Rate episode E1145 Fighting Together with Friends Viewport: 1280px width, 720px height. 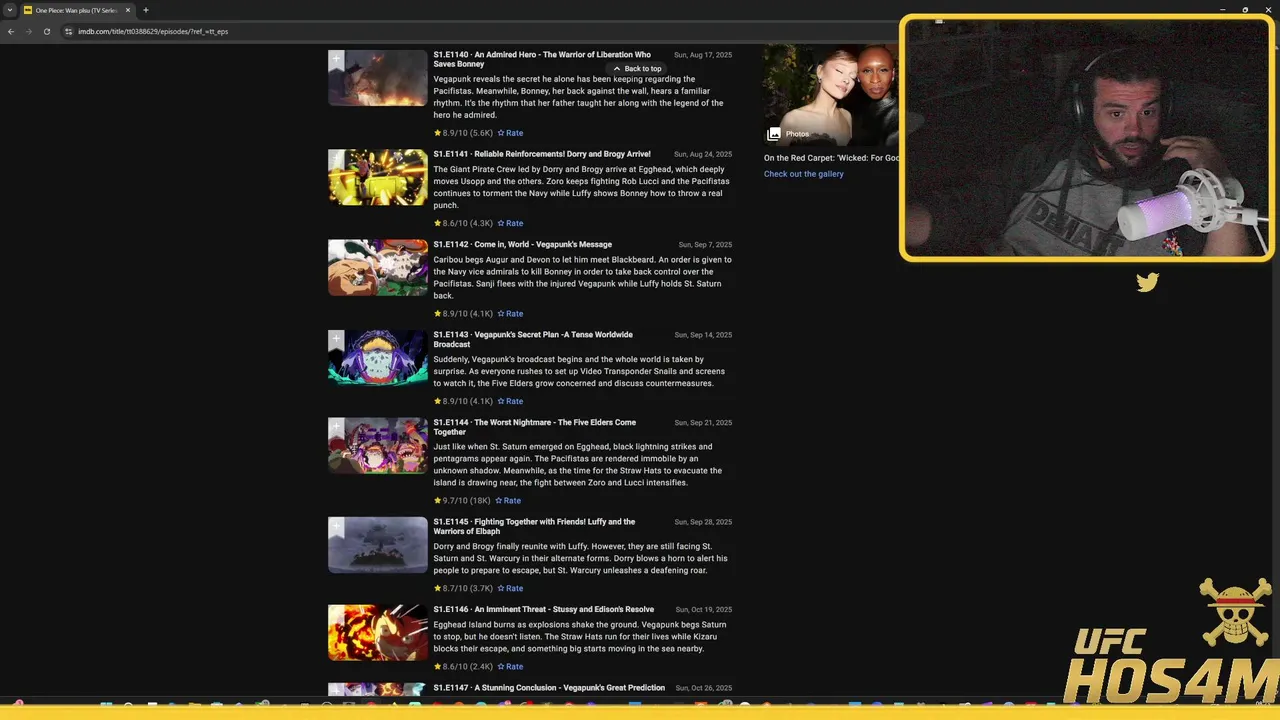click(510, 588)
